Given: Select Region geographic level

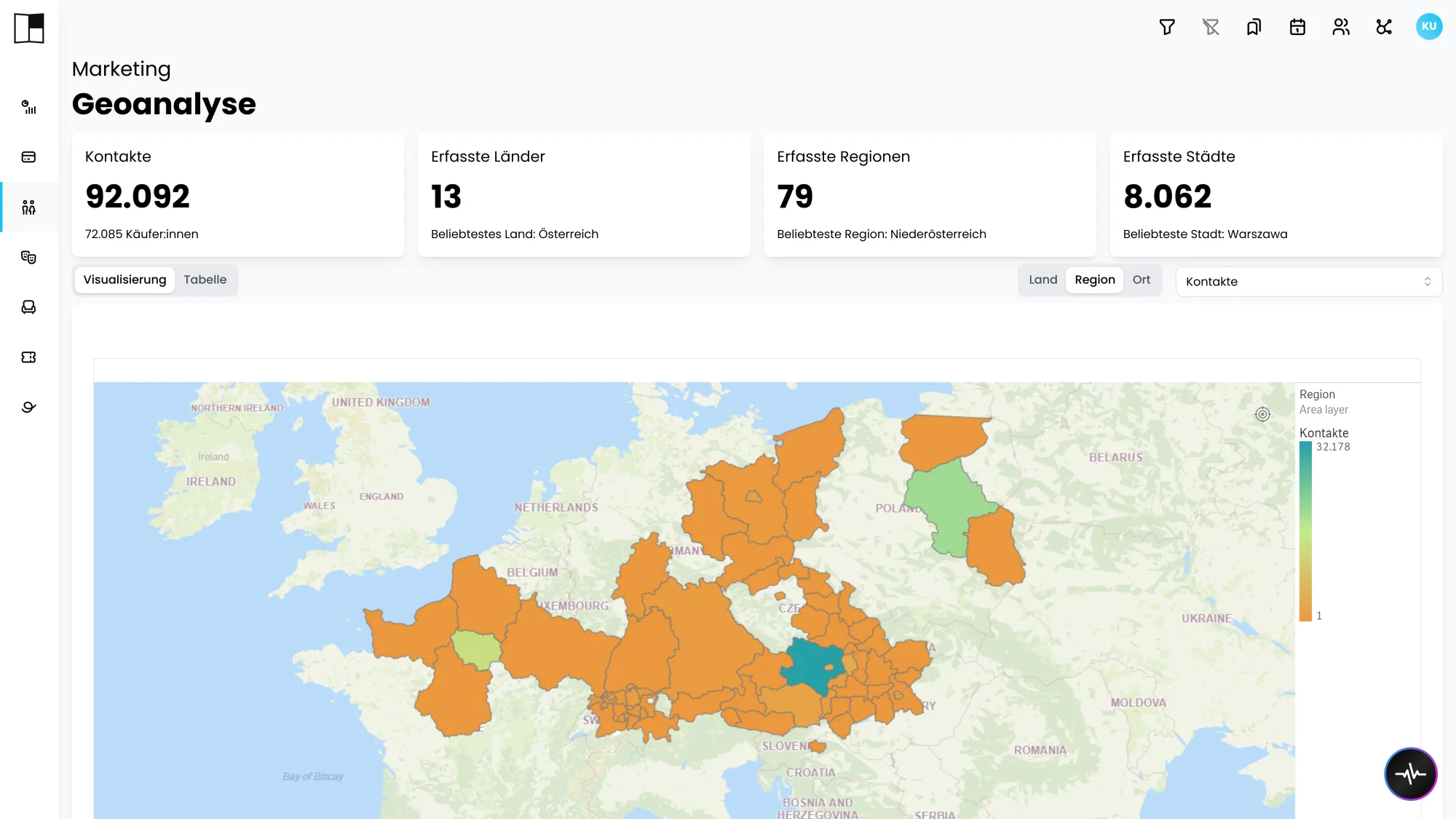Looking at the screenshot, I should tap(1095, 280).
